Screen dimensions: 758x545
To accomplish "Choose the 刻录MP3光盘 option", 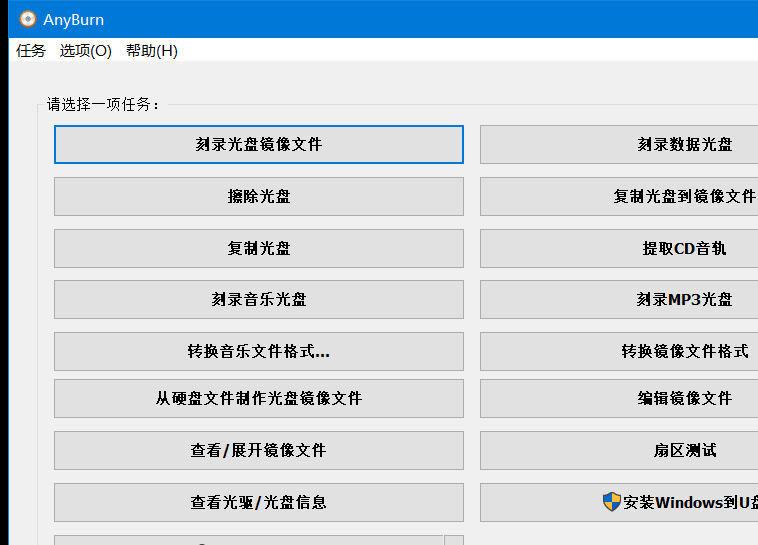I will point(619,300).
